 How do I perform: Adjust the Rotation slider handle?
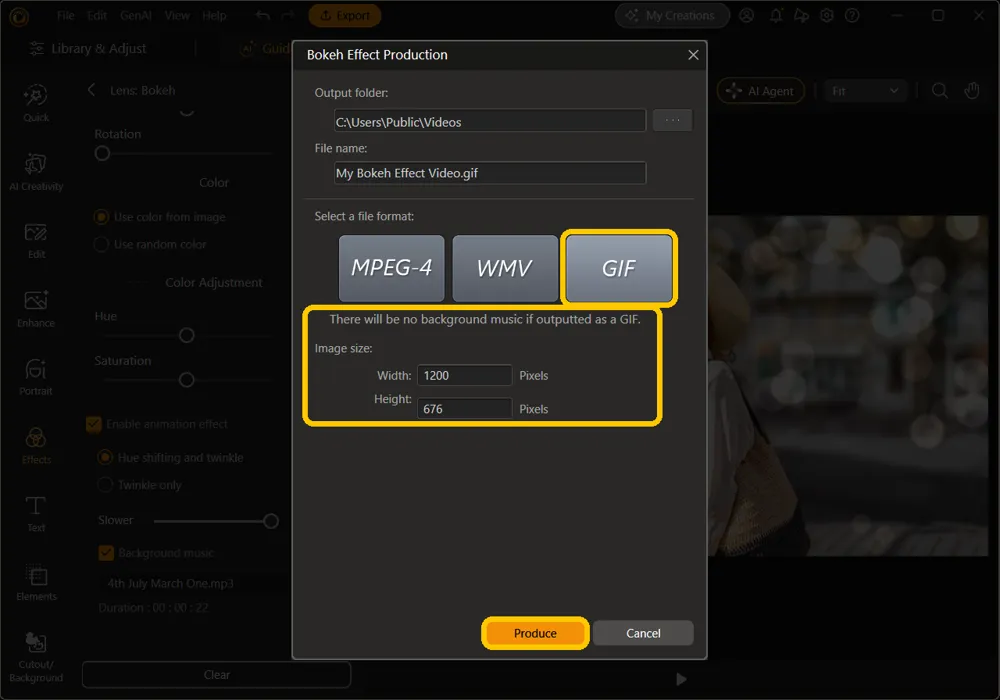pos(102,154)
